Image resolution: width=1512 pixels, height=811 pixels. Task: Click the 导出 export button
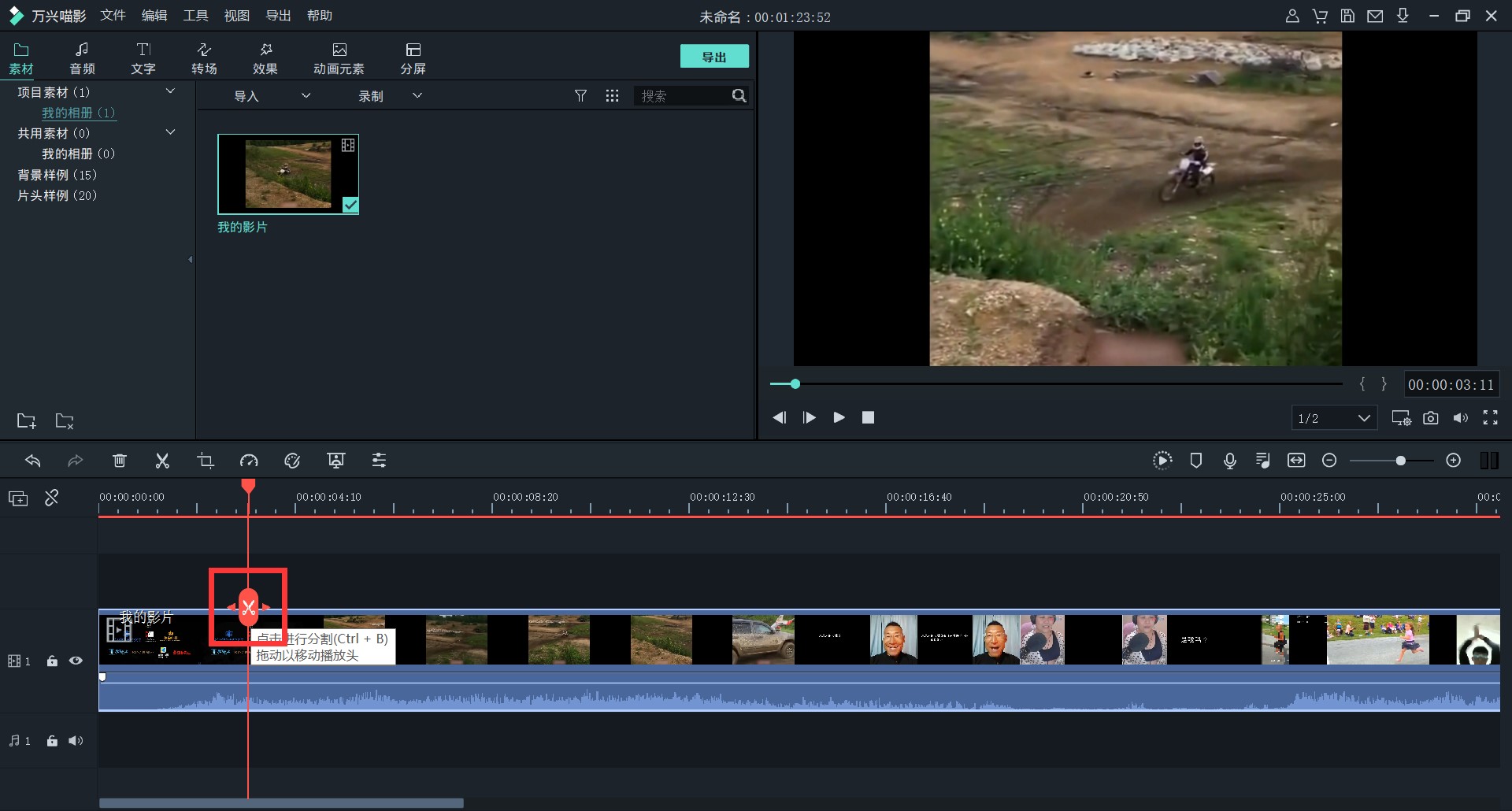click(714, 57)
